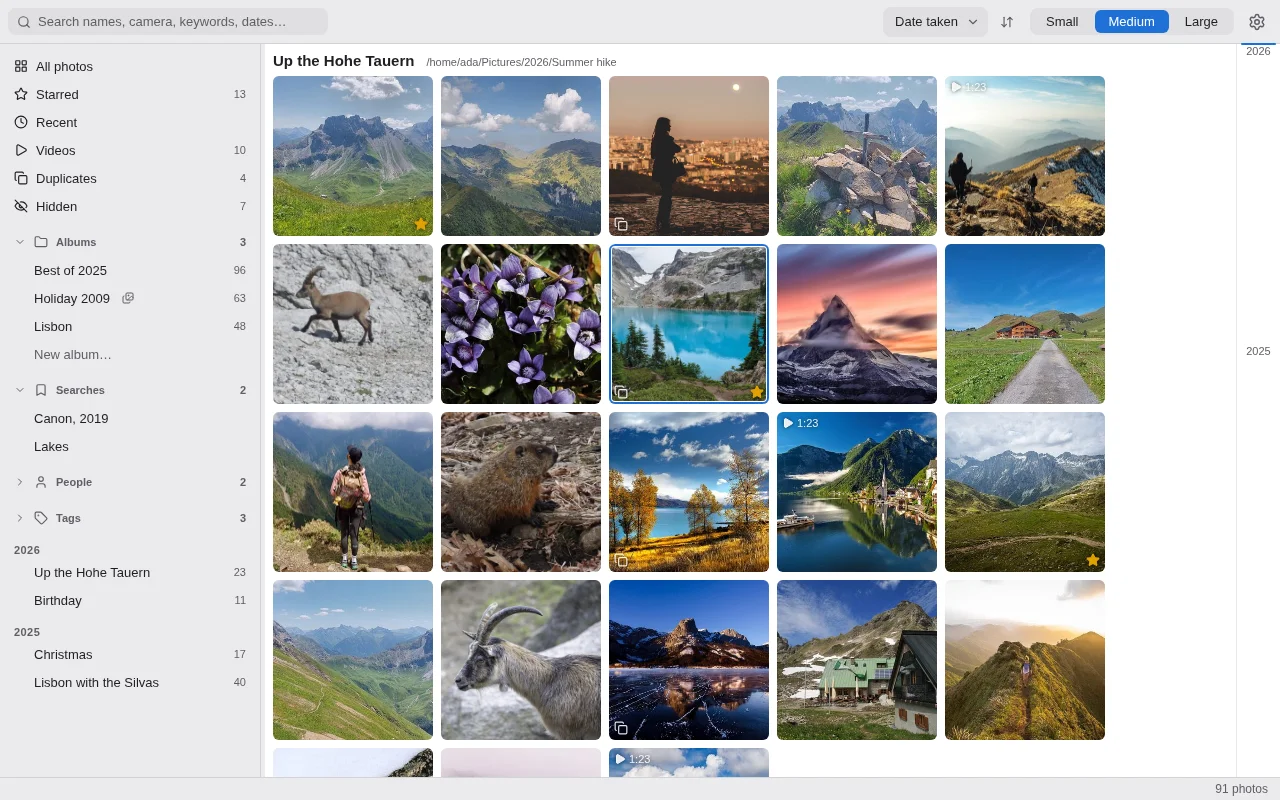The width and height of the screenshot is (1280, 800).
Task: Click the Duplicates icon in the sidebar
Action: click(x=21, y=178)
